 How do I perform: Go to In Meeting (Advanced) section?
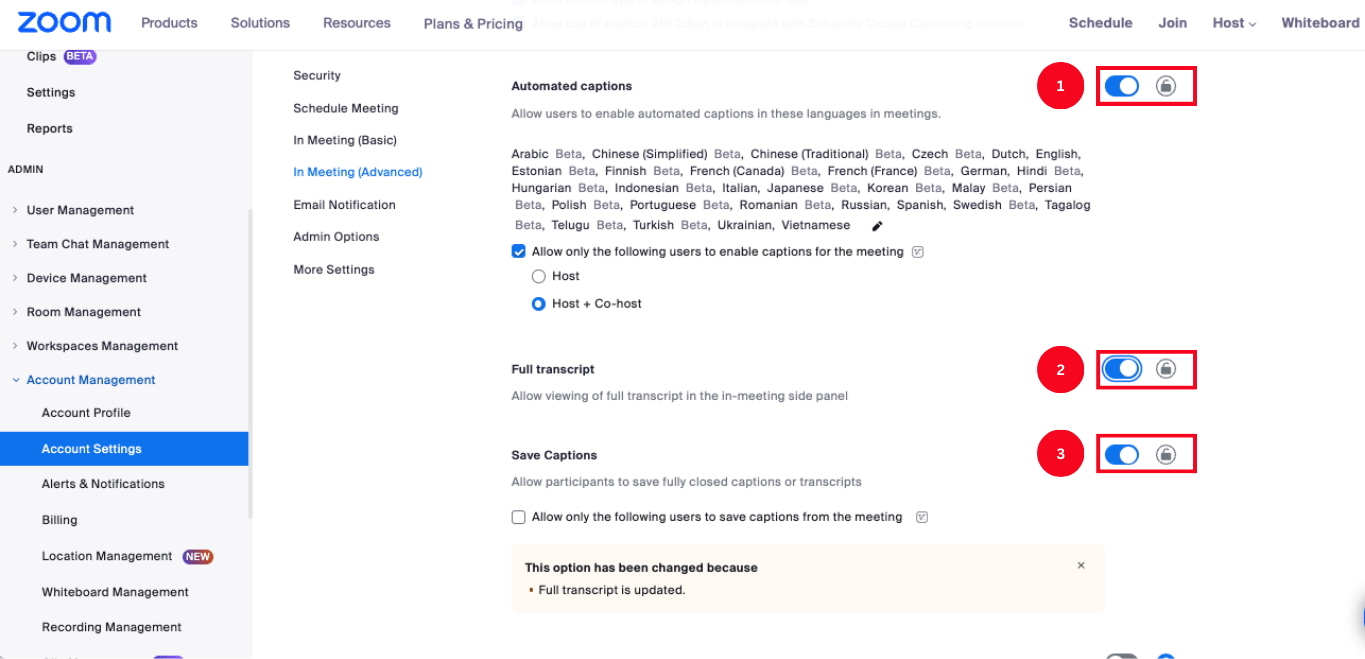pyautogui.click(x=358, y=172)
